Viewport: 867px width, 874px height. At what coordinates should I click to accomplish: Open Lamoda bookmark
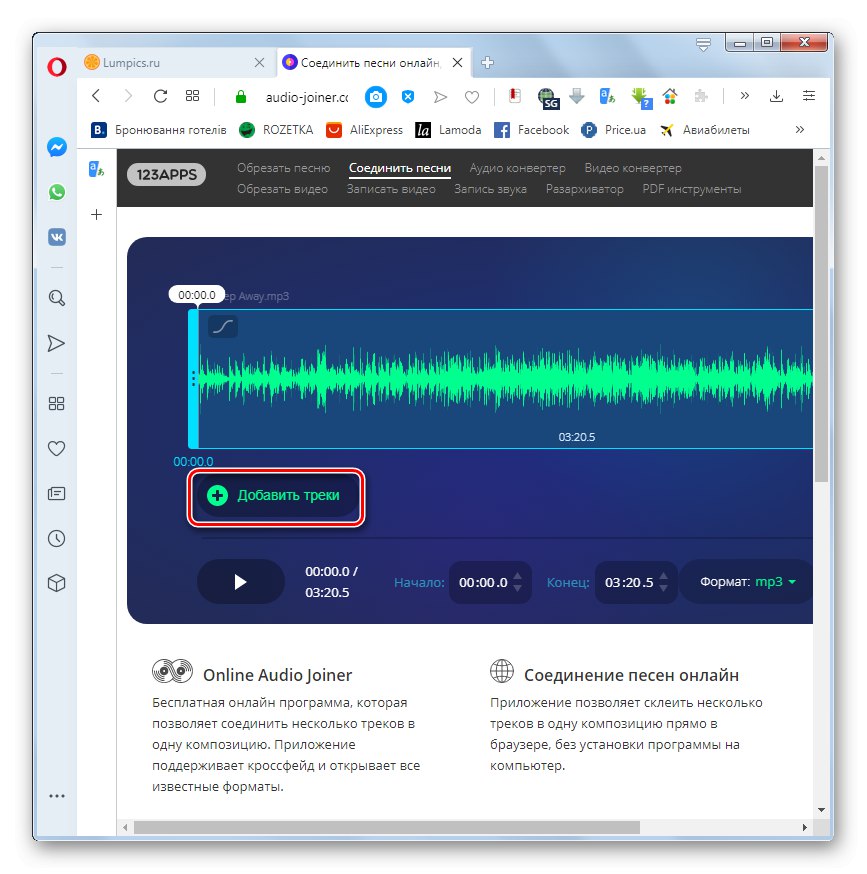(x=448, y=130)
